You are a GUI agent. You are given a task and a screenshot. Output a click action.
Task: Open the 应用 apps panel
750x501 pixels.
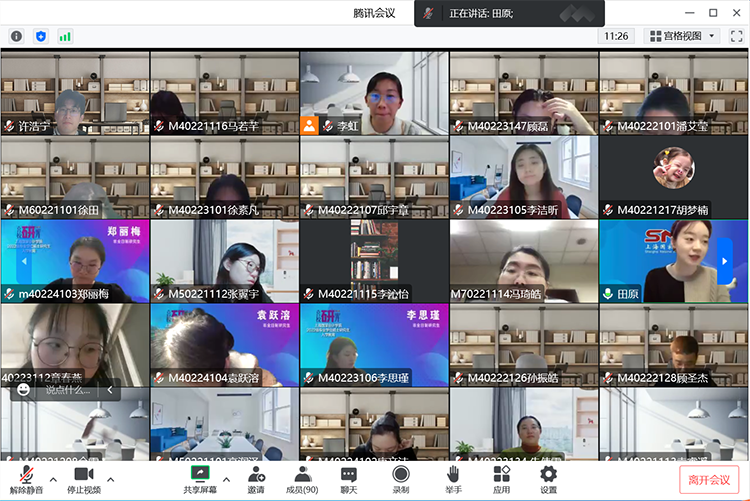501,478
